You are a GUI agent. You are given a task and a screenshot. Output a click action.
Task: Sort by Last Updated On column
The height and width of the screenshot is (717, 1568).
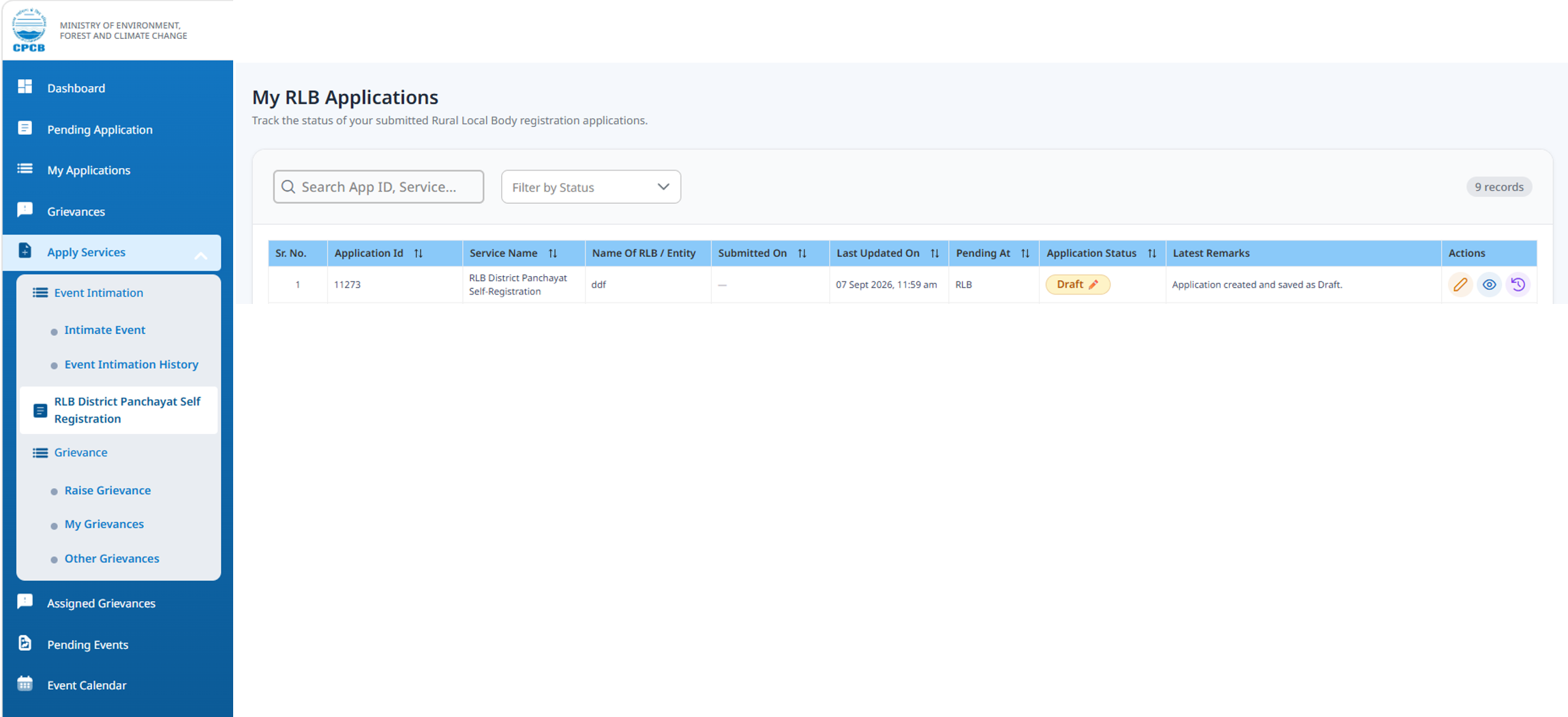click(x=935, y=254)
